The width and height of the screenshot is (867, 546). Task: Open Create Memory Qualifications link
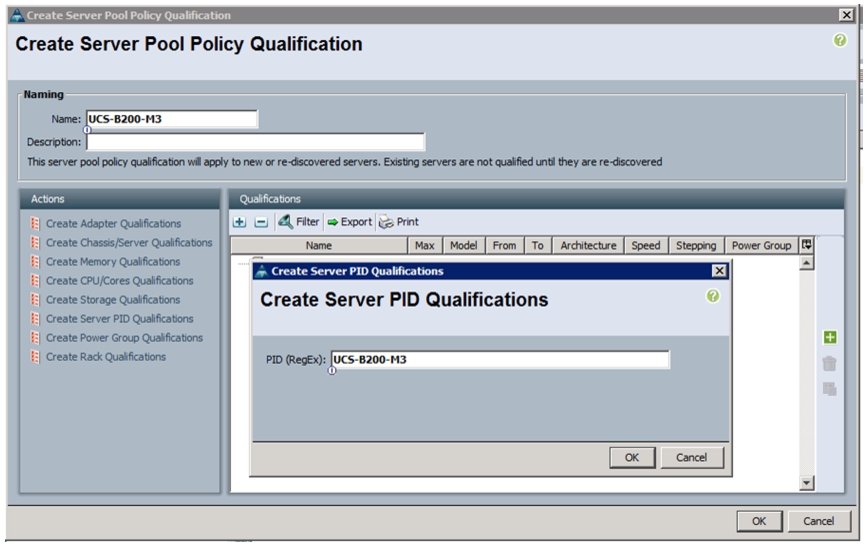pos(113,262)
